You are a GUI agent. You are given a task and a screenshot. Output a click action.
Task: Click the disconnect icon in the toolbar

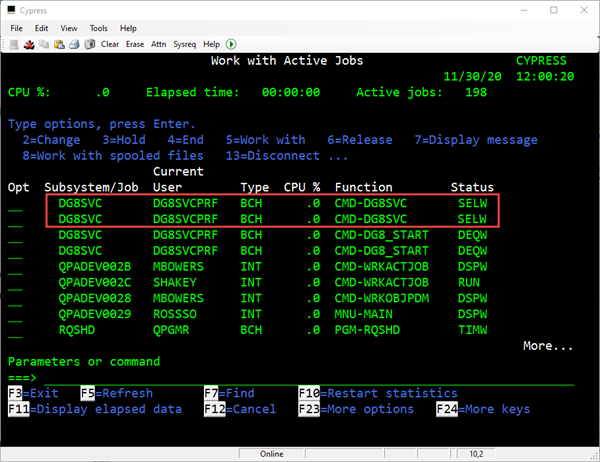pyautogui.click(x=29, y=44)
